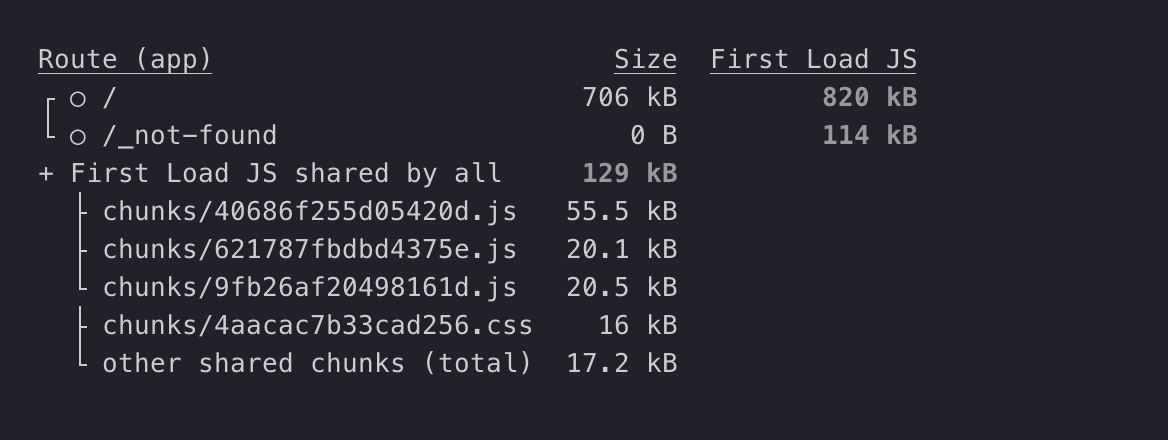This screenshot has width=1168, height=440.
Task: Click the 820 kB first load value
Action: click(x=869, y=98)
